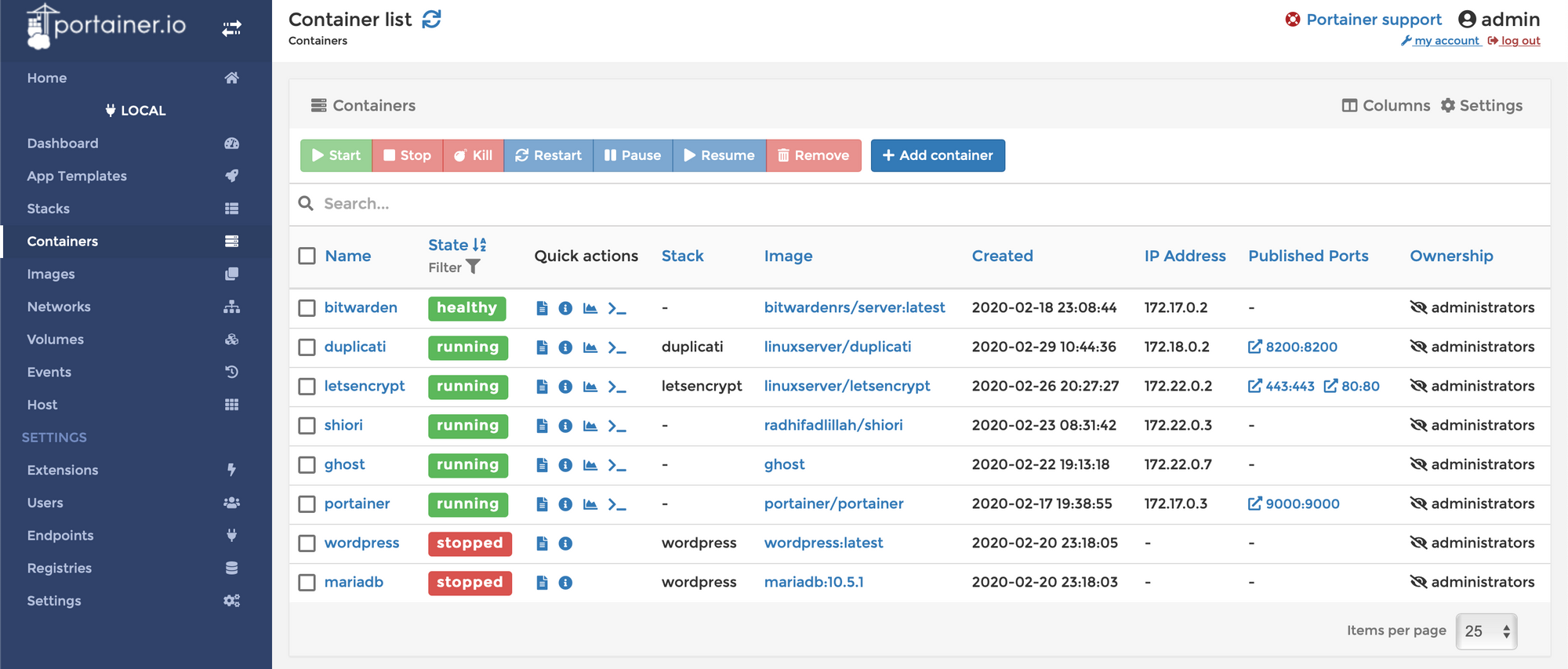
Task: Open inspect icon for duplicati container
Action: click(x=565, y=347)
